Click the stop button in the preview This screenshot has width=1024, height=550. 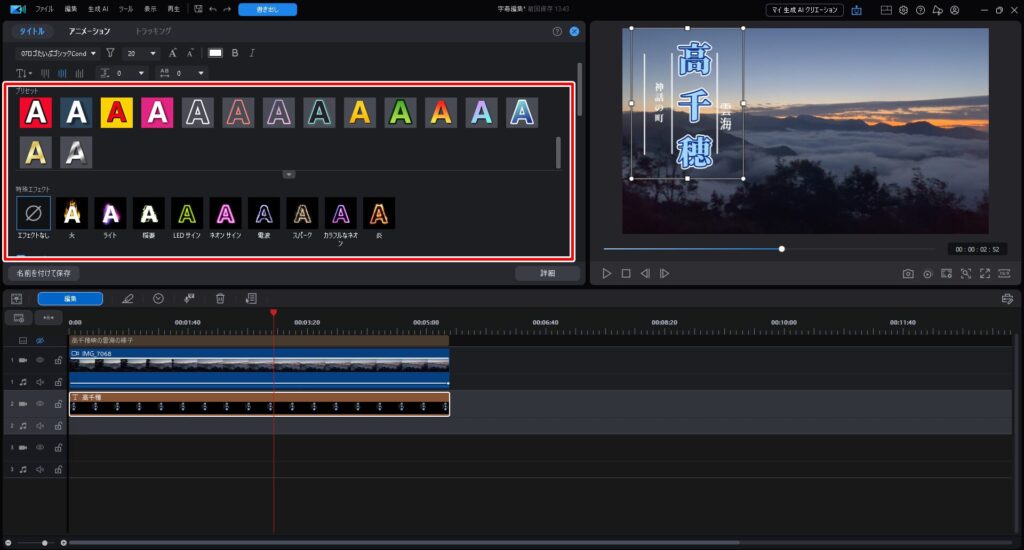[626, 273]
